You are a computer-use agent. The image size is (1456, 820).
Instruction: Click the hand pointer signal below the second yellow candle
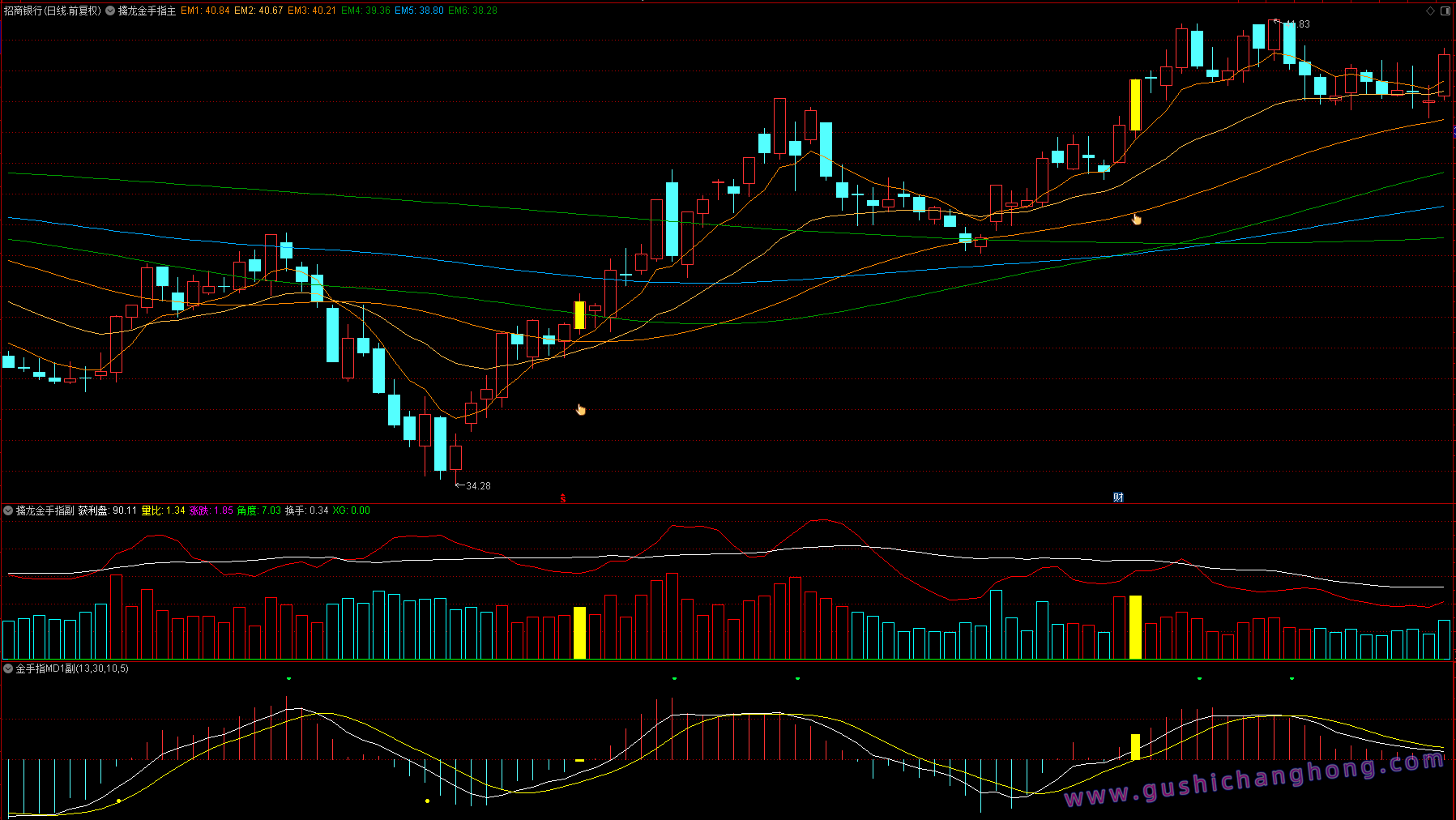pos(1136,219)
